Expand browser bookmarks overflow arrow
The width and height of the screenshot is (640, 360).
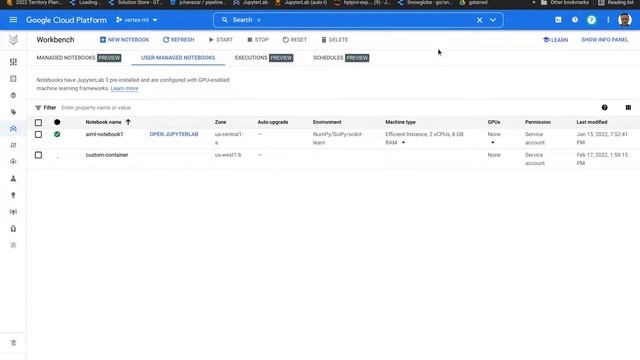[533, 2]
